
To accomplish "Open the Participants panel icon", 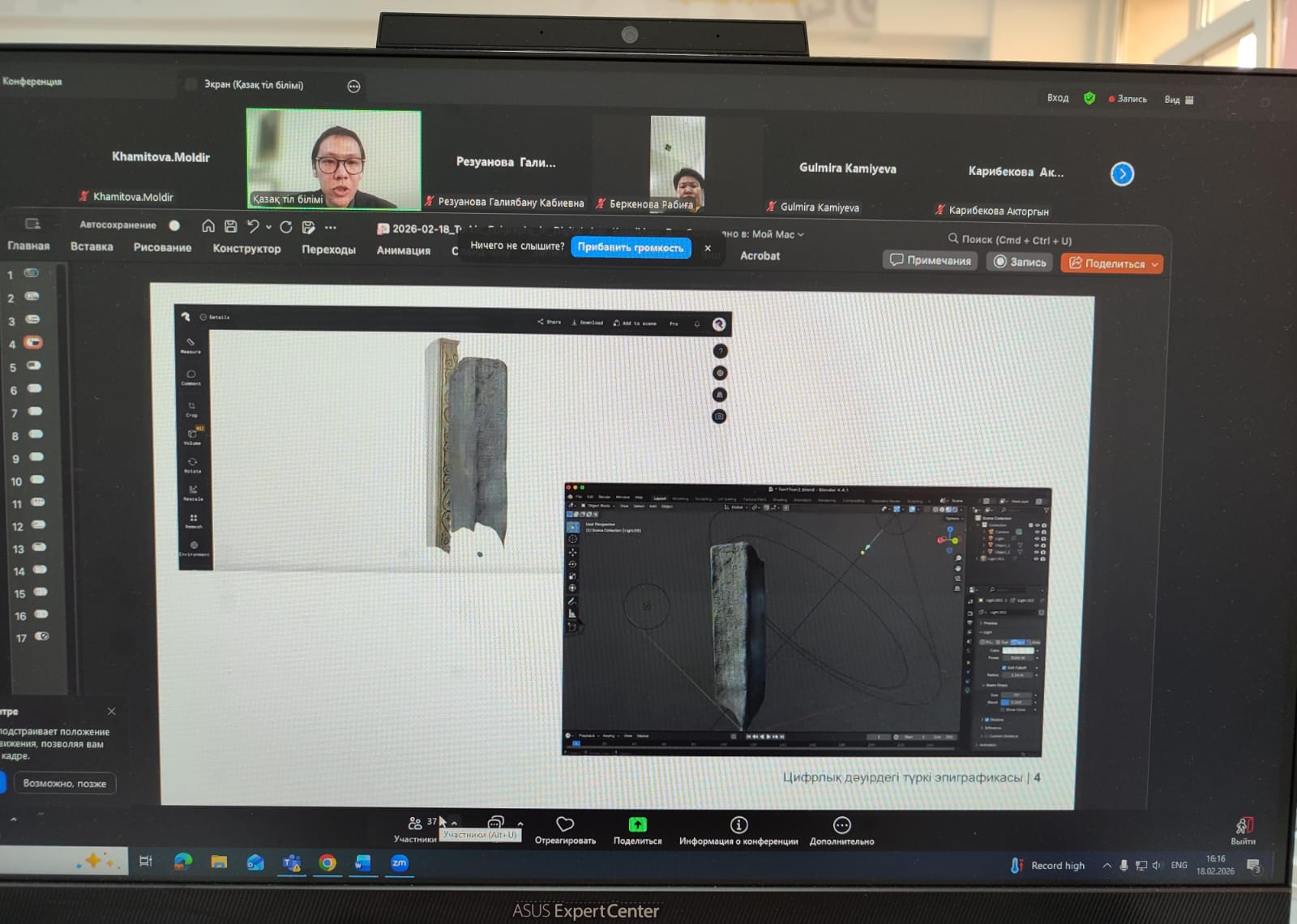I will pyautogui.click(x=415, y=823).
